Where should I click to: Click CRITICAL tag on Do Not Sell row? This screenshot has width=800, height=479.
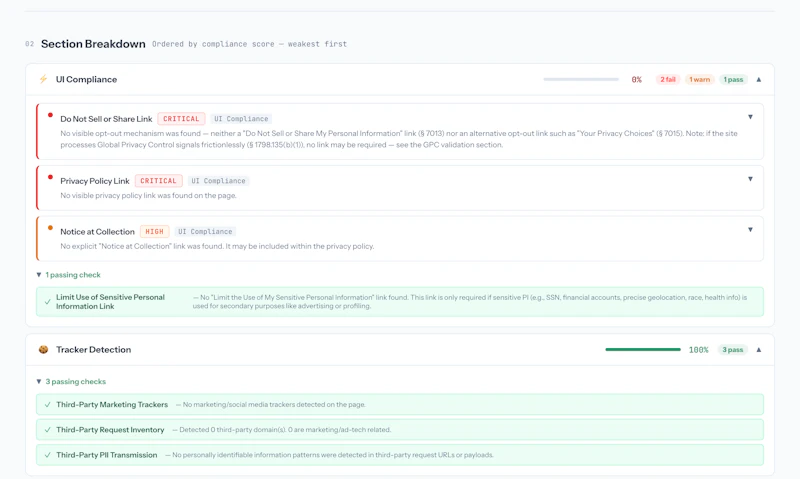181,119
